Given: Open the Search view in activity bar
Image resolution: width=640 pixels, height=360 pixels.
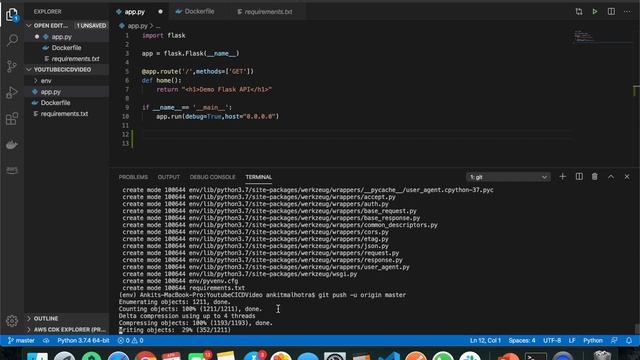Looking at the screenshot, I should click(12, 40).
